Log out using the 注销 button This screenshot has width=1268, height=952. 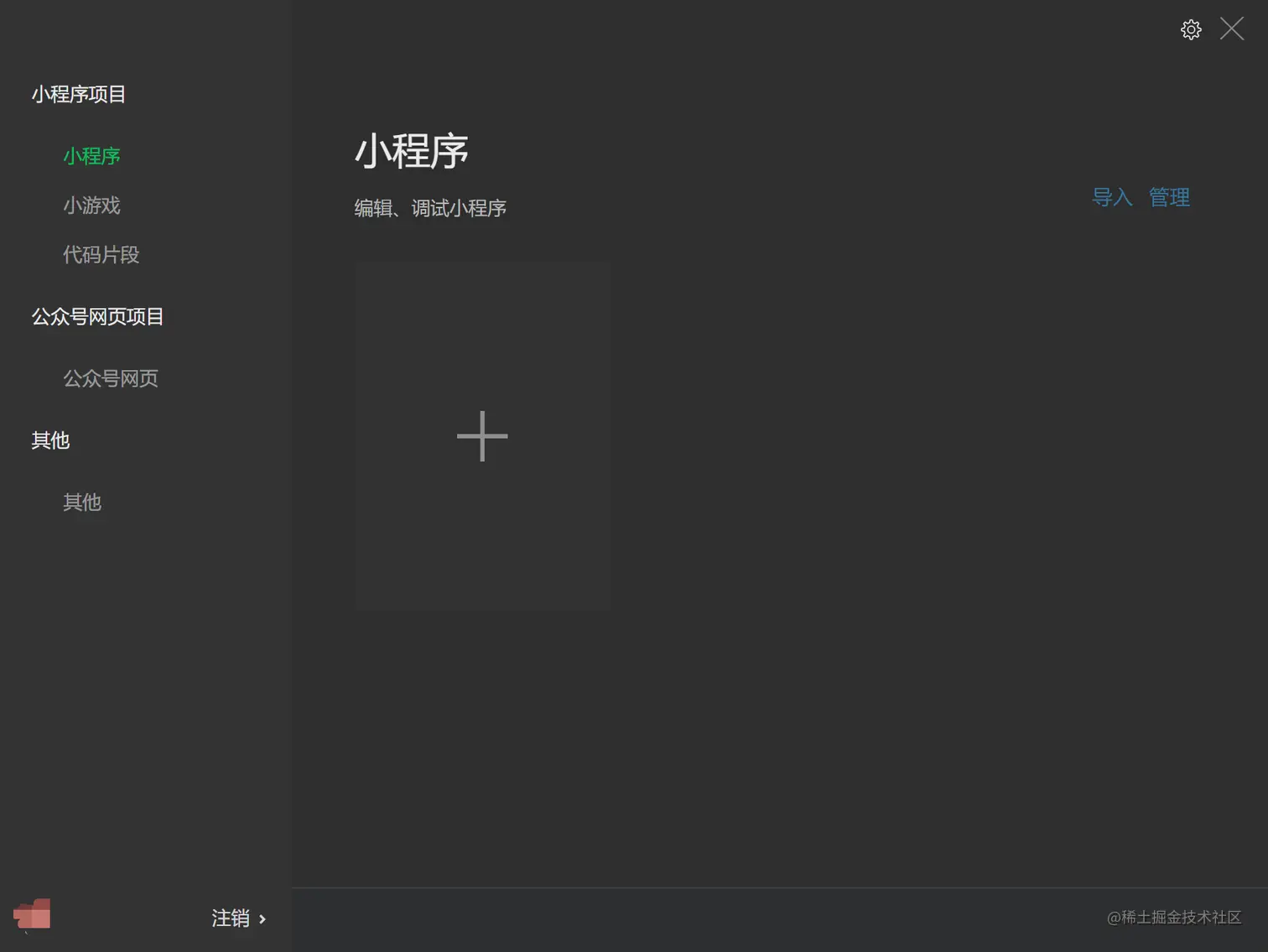pos(231,918)
